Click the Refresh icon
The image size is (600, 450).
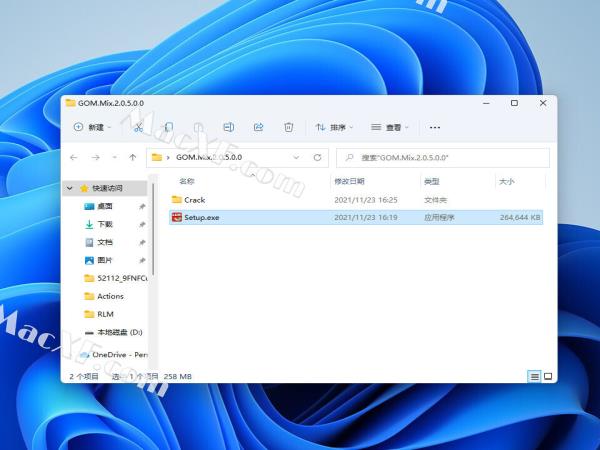tap(317, 157)
